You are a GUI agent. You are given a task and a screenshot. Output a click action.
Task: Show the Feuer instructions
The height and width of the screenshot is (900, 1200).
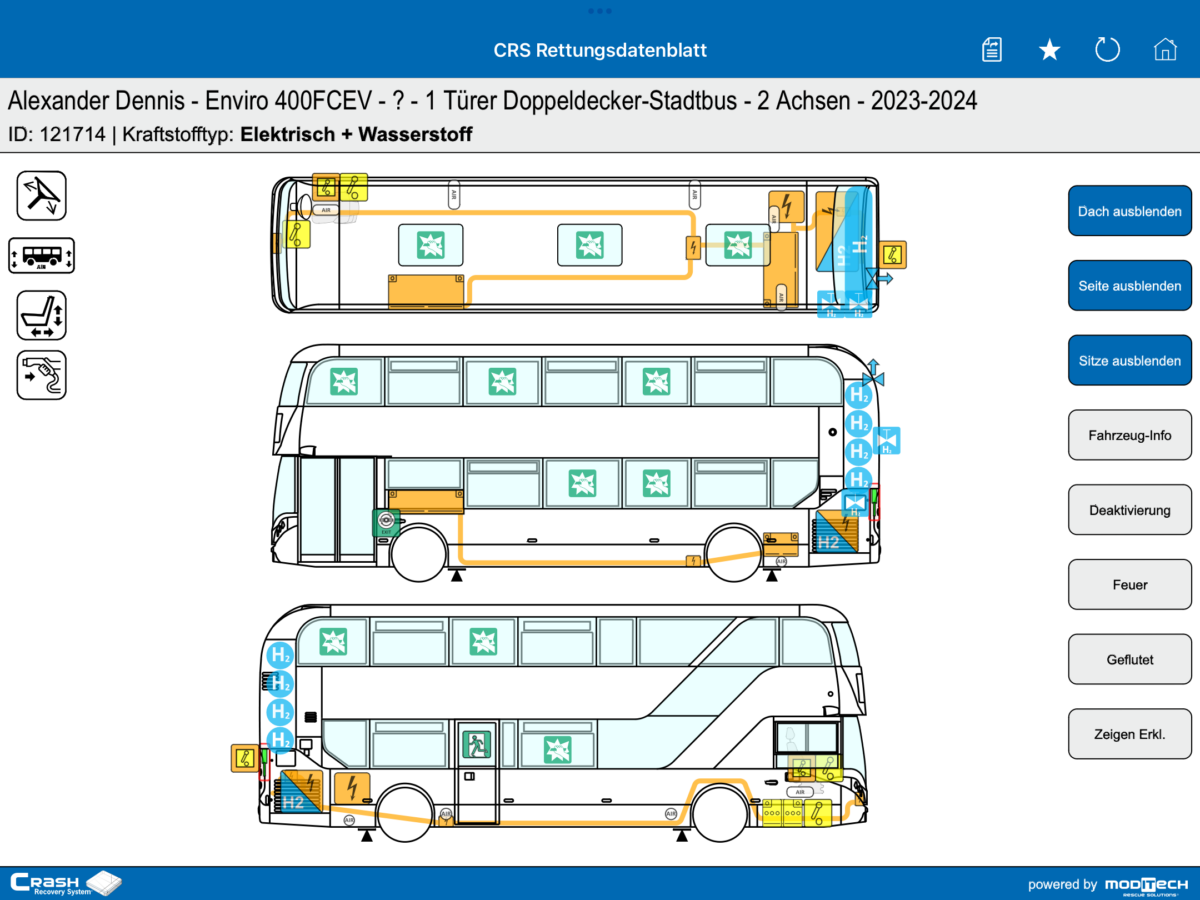[1130, 584]
